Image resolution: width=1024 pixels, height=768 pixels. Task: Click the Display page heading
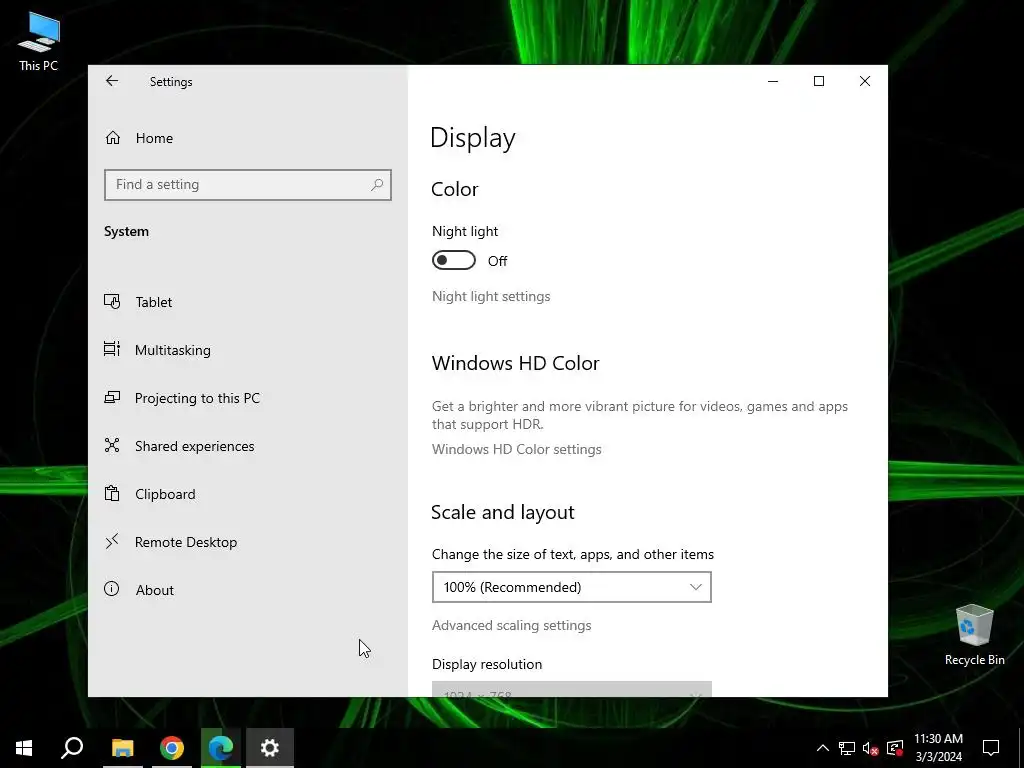[473, 138]
